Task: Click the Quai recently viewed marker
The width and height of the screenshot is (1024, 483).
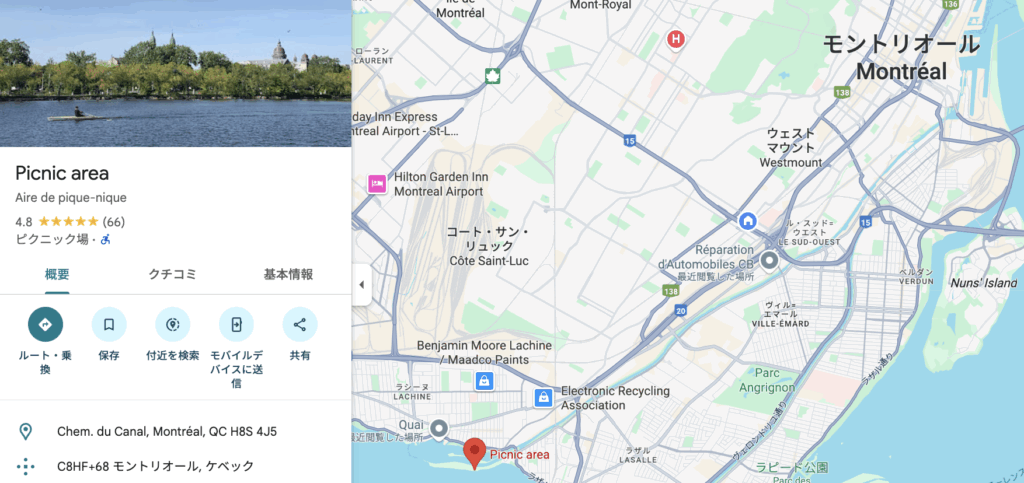Action: [440, 429]
